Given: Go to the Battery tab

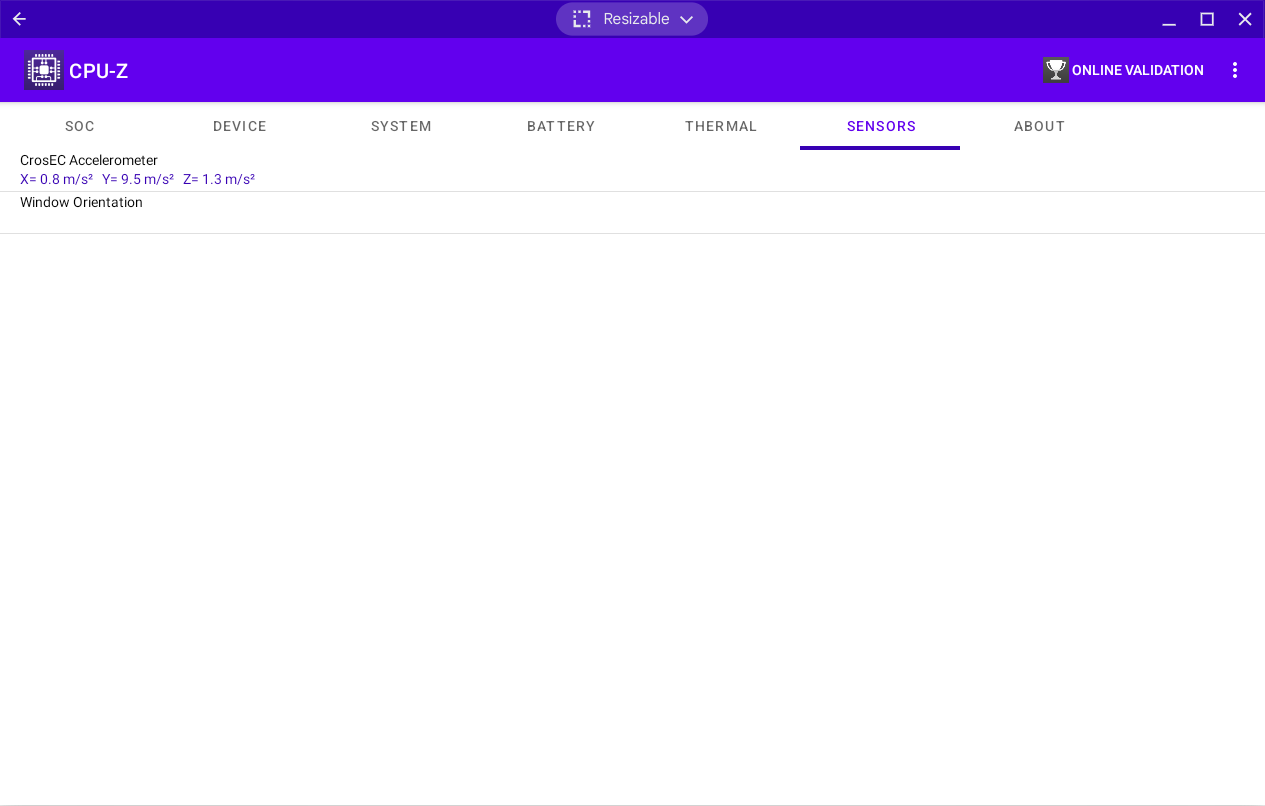Looking at the screenshot, I should pos(561,126).
